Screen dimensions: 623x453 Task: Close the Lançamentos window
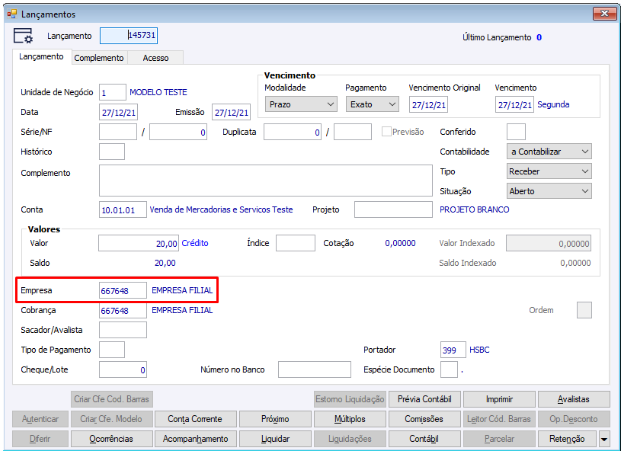coord(605,14)
